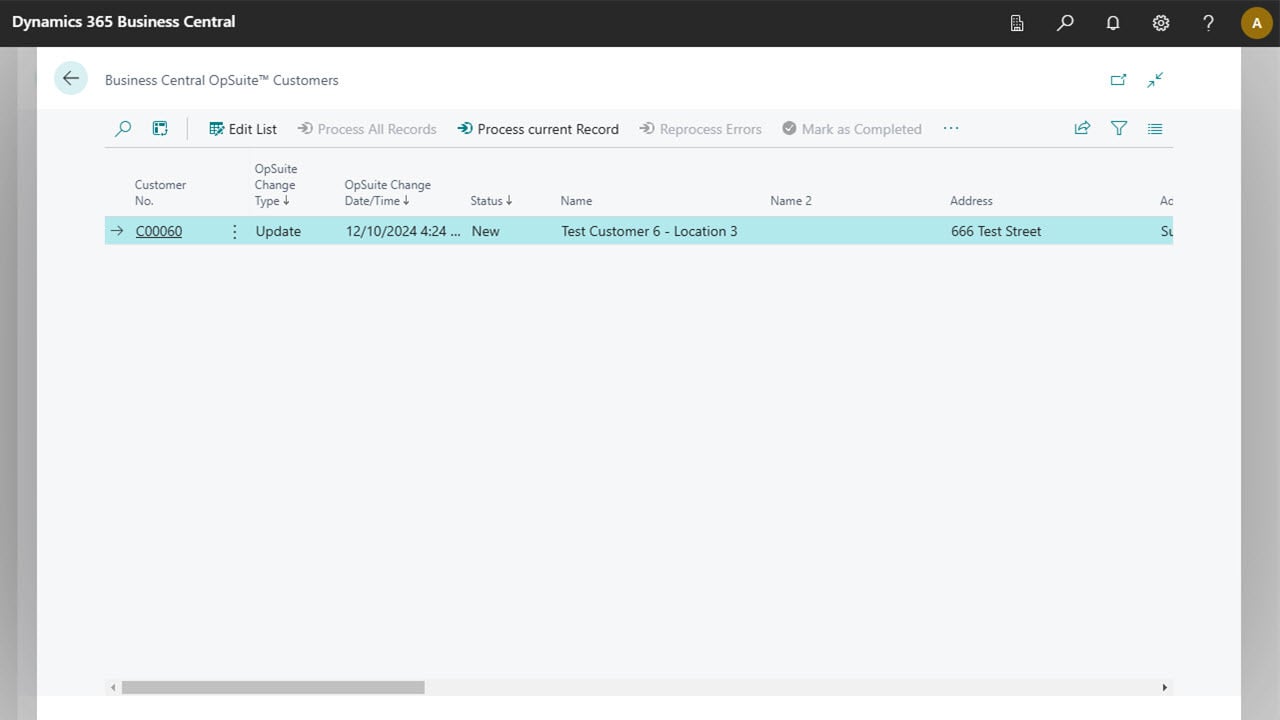The image size is (1280, 720).
Task: Open the list view options icon
Action: tap(1155, 128)
